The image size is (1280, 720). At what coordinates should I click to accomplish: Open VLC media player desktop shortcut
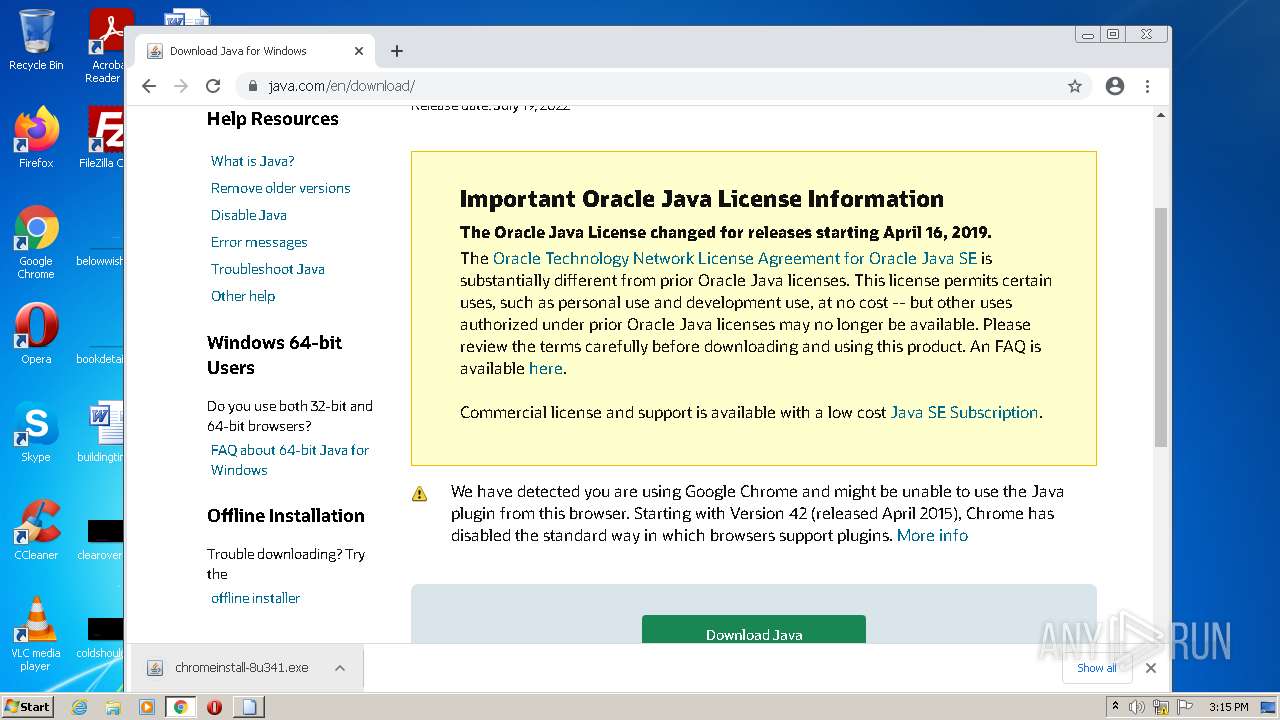click(36, 633)
